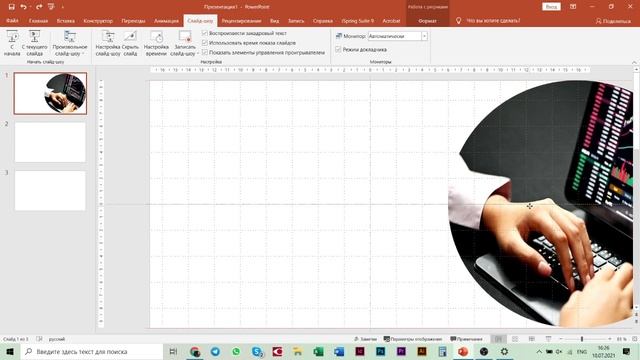Expand quick access toolbar customization arrow
This screenshot has width=640, height=360.
coord(62,7)
